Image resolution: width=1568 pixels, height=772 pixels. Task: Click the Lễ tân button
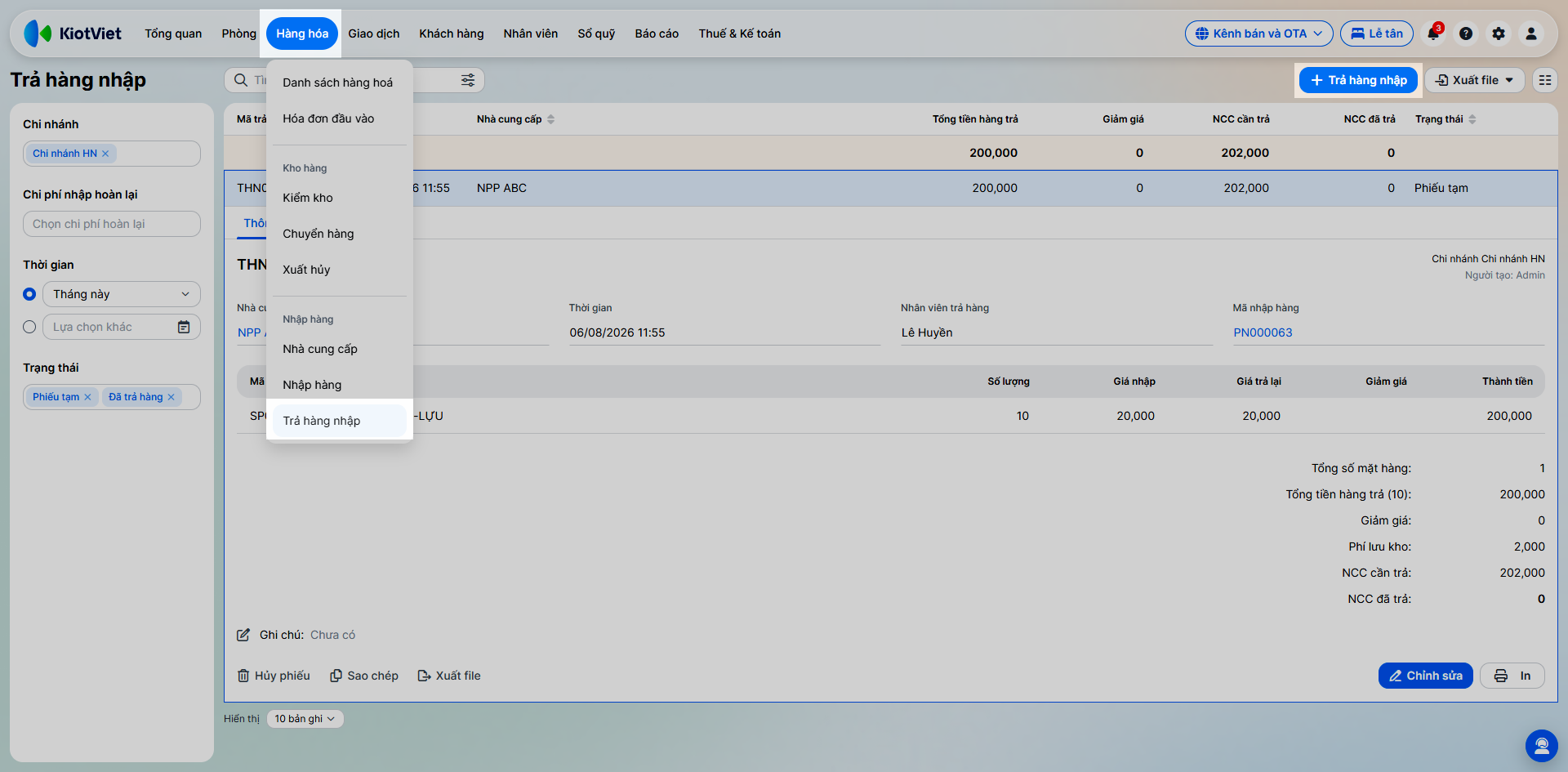tap(1377, 33)
